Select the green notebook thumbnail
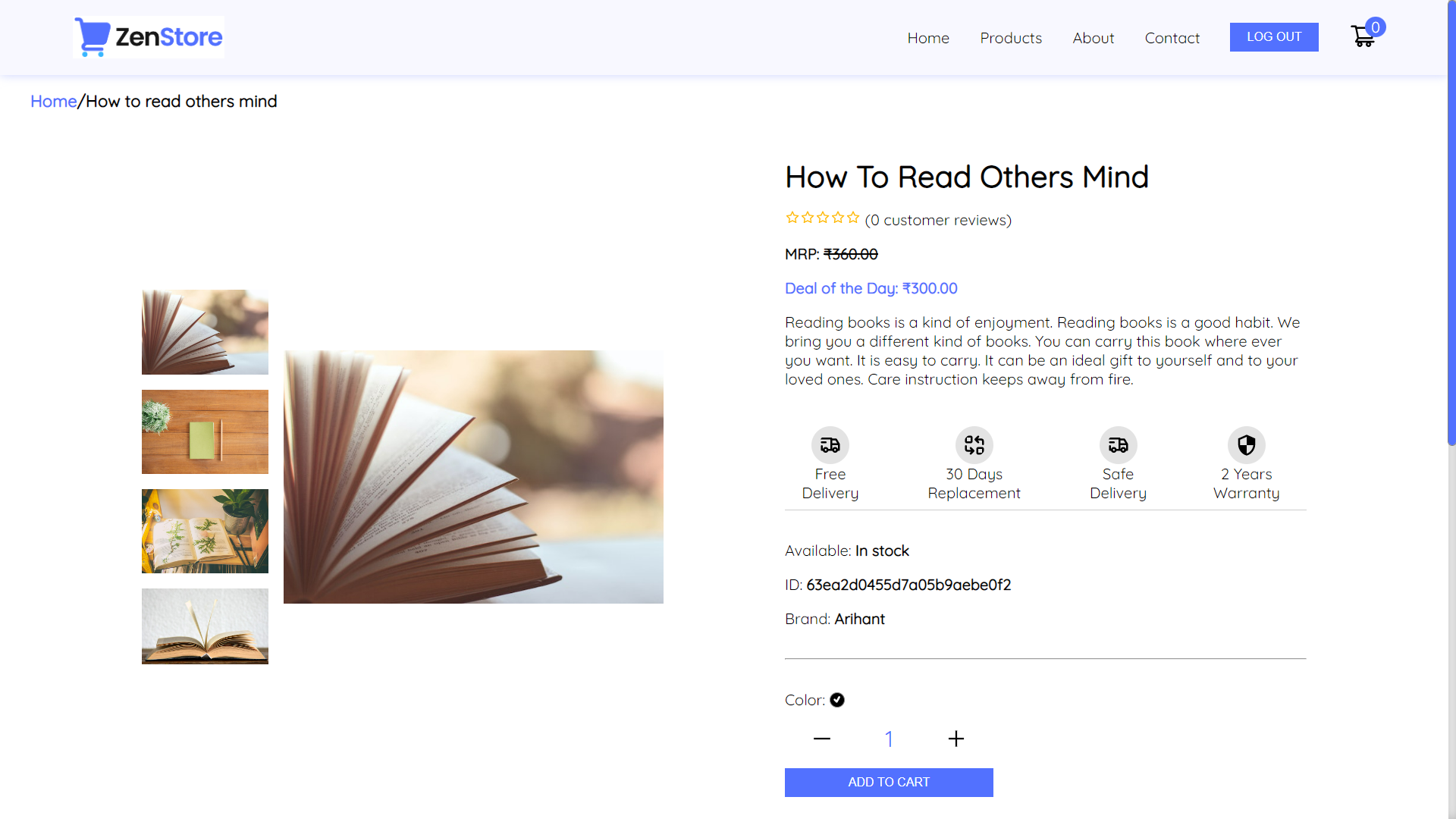Image resolution: width=1456 pixels, height=819 pixels. click(205, 431)
